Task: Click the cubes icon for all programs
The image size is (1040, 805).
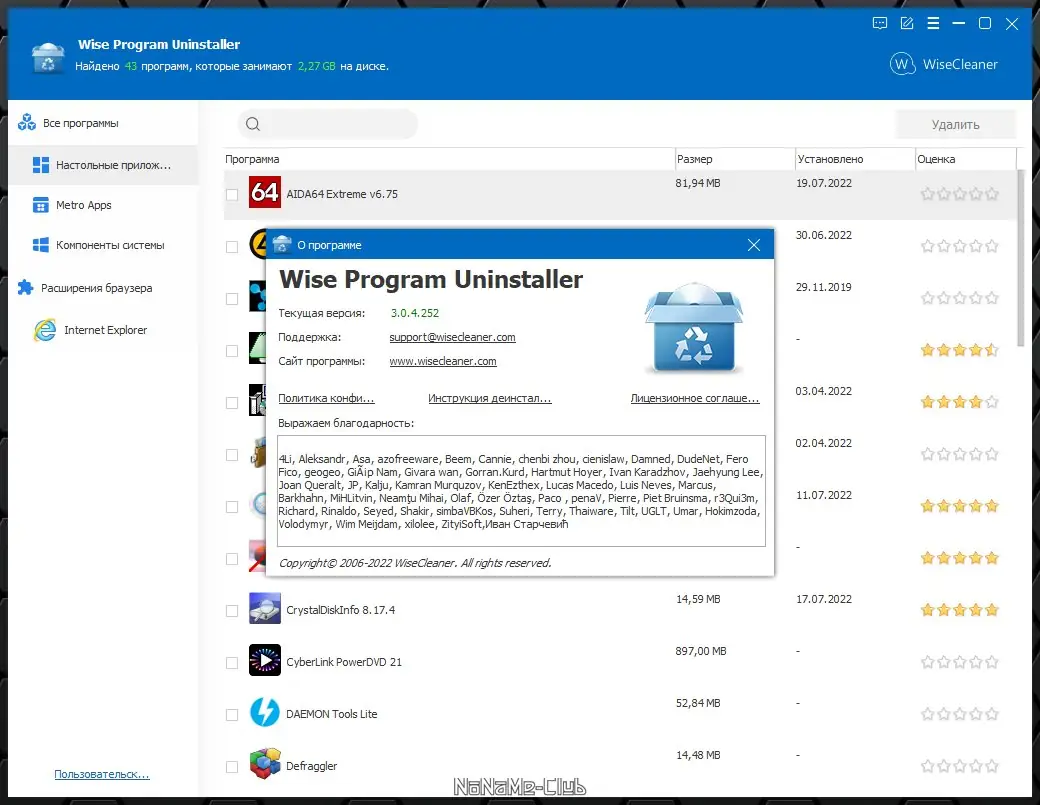Action: click(x=27, y=123)
